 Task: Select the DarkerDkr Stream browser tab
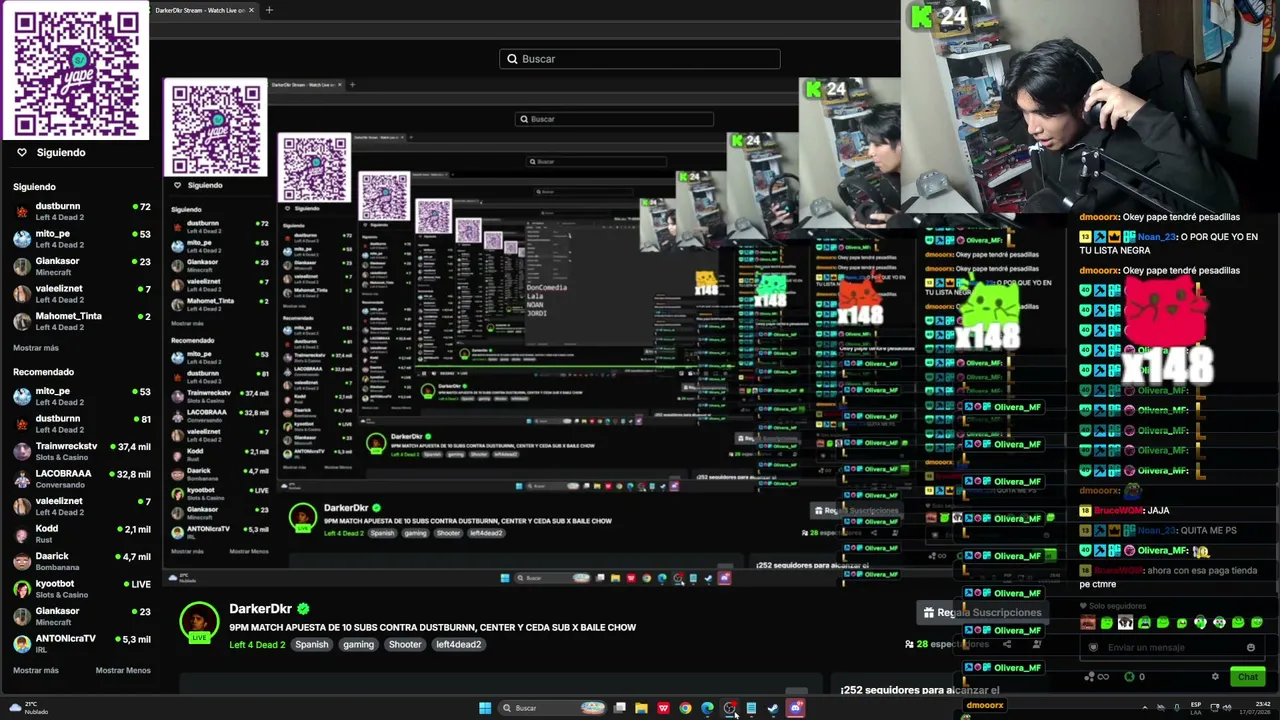tap(200, 10)
